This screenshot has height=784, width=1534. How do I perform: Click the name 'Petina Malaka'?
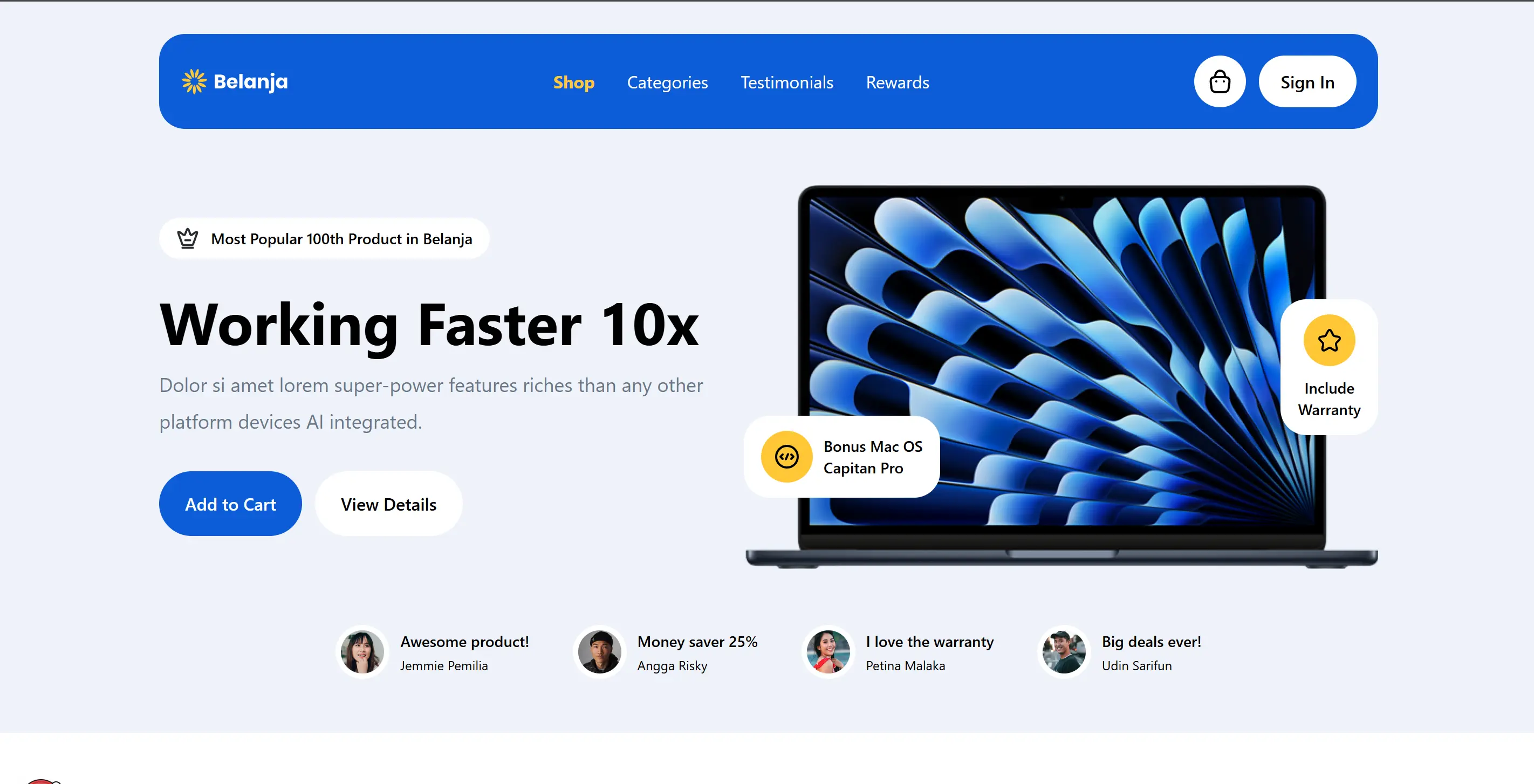(905, 665)
